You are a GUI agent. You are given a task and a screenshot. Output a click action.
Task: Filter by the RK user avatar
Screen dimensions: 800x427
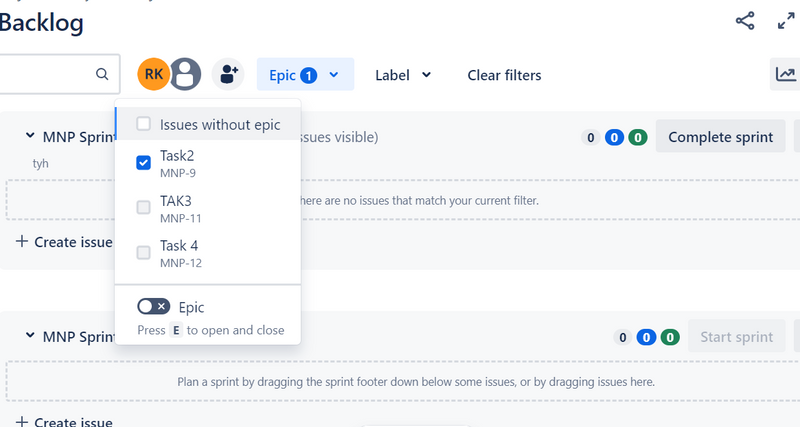pyautogui.click(x=153, y=74)
